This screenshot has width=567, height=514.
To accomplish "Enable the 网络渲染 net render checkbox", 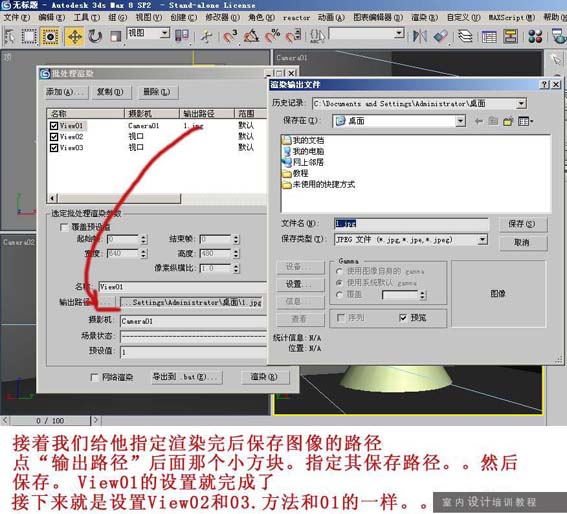I will click(94, 377).
